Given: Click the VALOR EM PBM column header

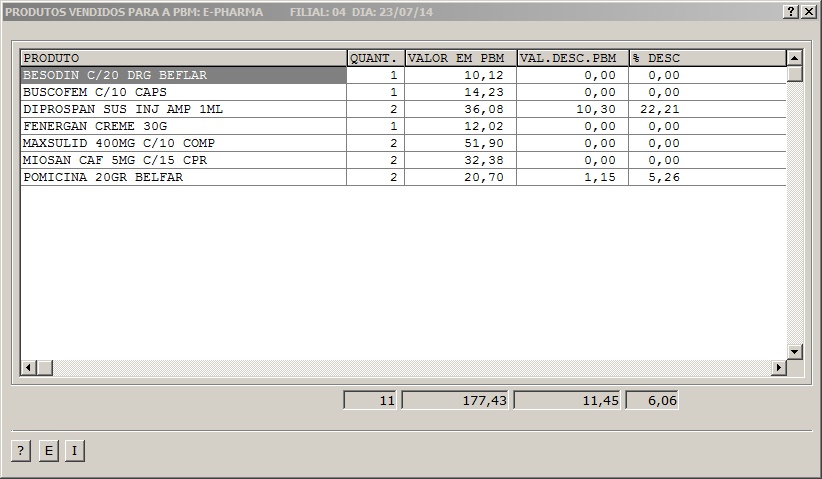Looking at the screenshot, I should click(460, 58).
